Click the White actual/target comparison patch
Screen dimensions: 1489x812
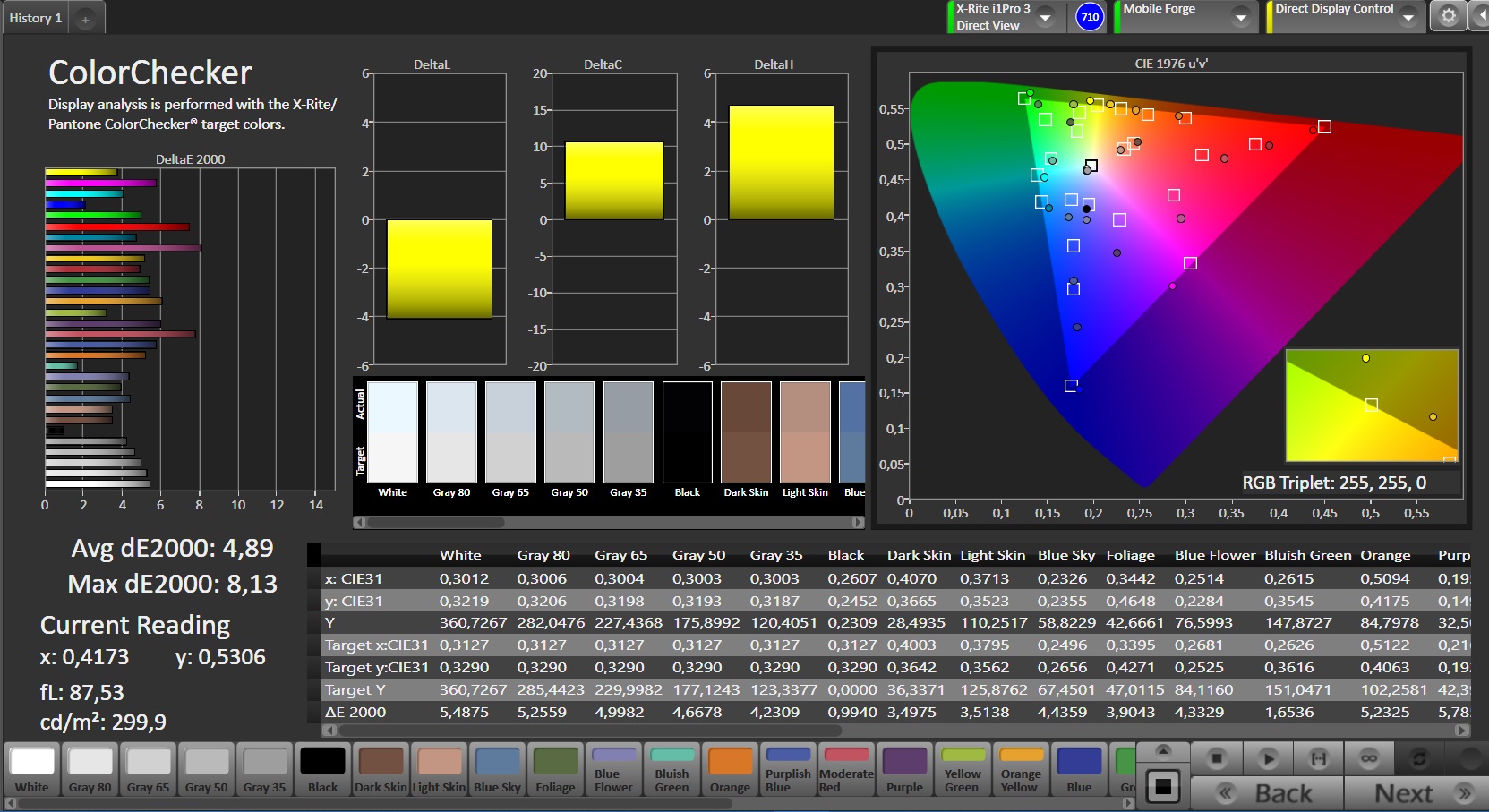click(392, 432)
